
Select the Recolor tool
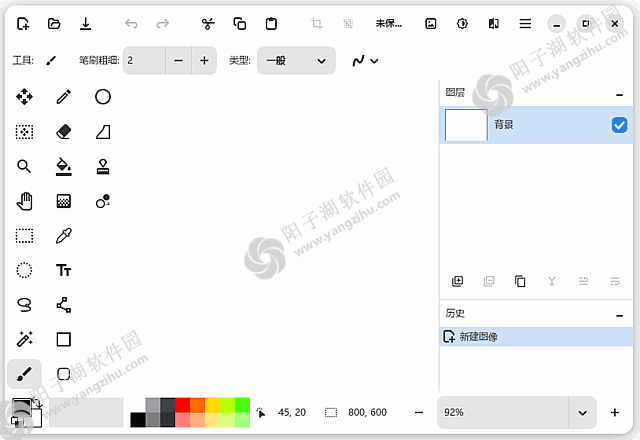pyautogui.click(x=103, y=201)
